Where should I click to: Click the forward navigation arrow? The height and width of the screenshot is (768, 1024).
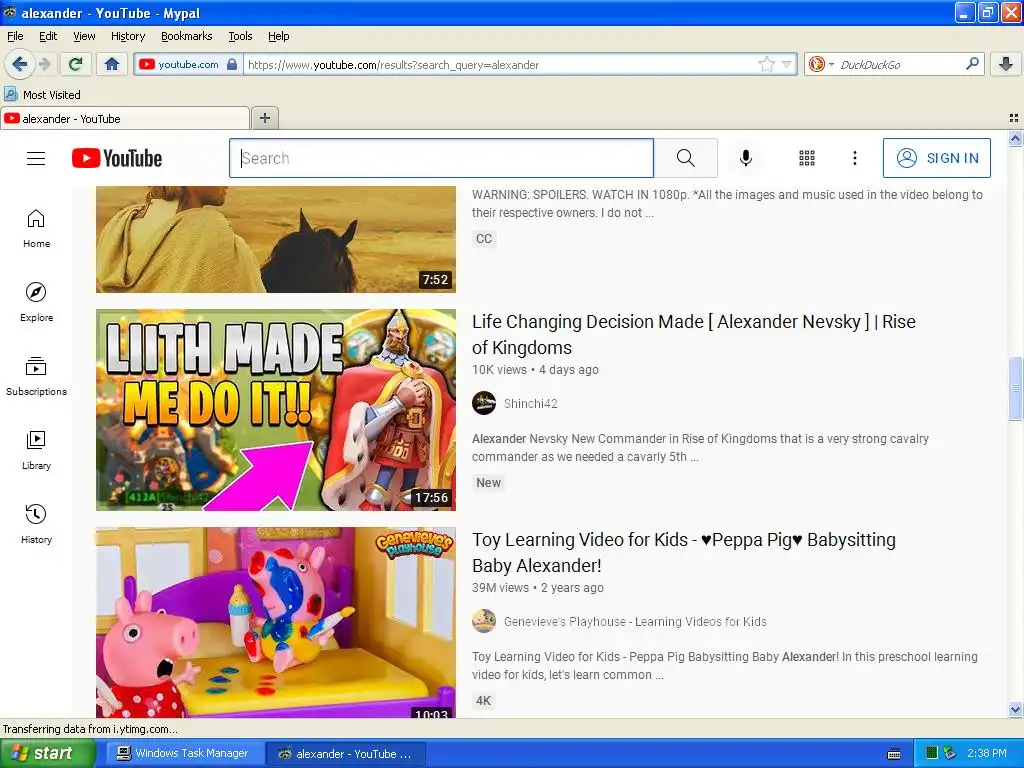[44, 64]
